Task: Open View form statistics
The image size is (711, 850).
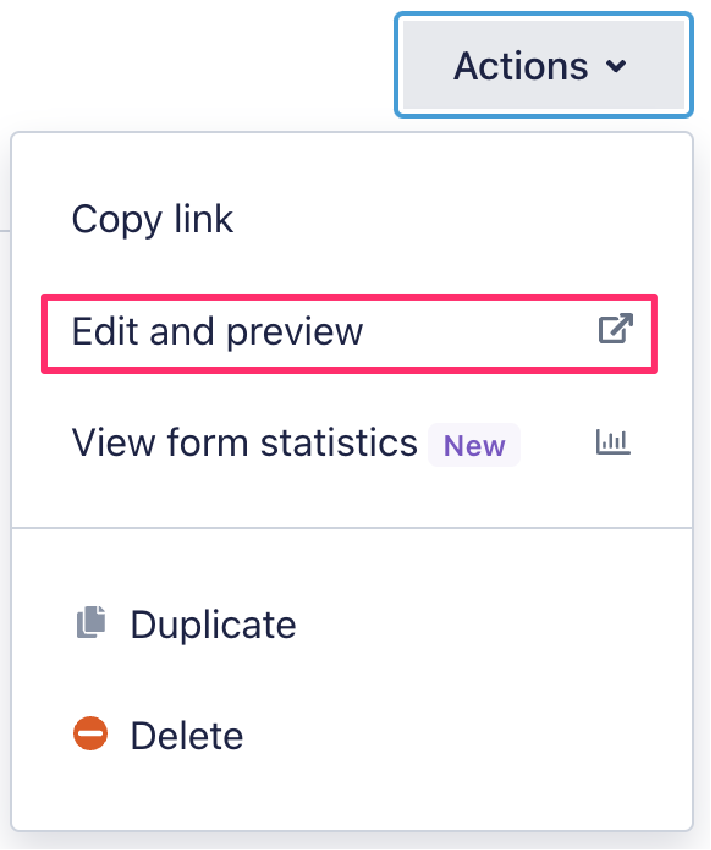Action: [245, 442]
